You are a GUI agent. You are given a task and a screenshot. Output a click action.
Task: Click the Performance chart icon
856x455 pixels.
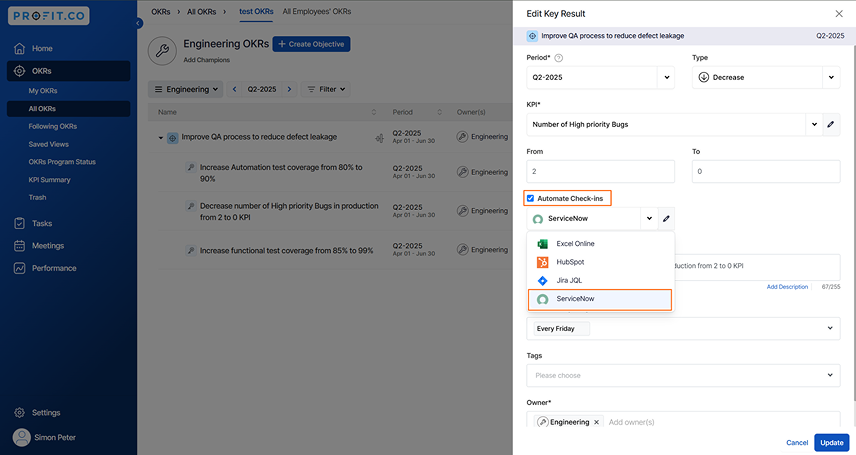pyautogui.click(x=19, y=268)
